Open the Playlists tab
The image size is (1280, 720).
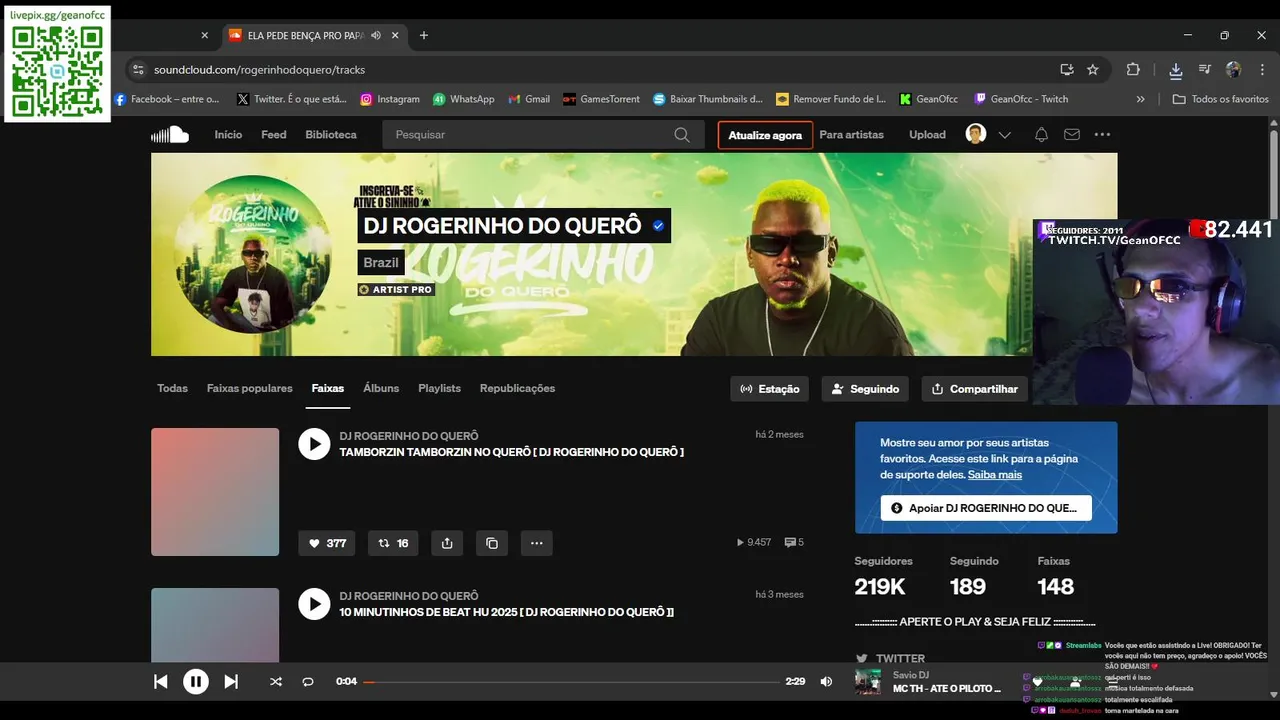(440, 388)
